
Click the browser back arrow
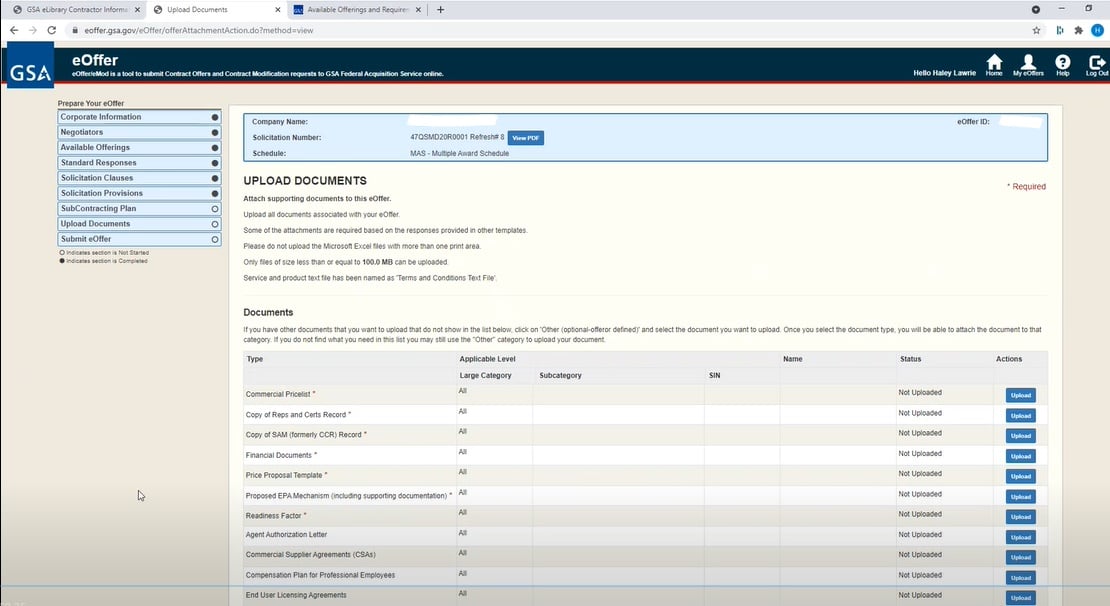click(13, 30)
